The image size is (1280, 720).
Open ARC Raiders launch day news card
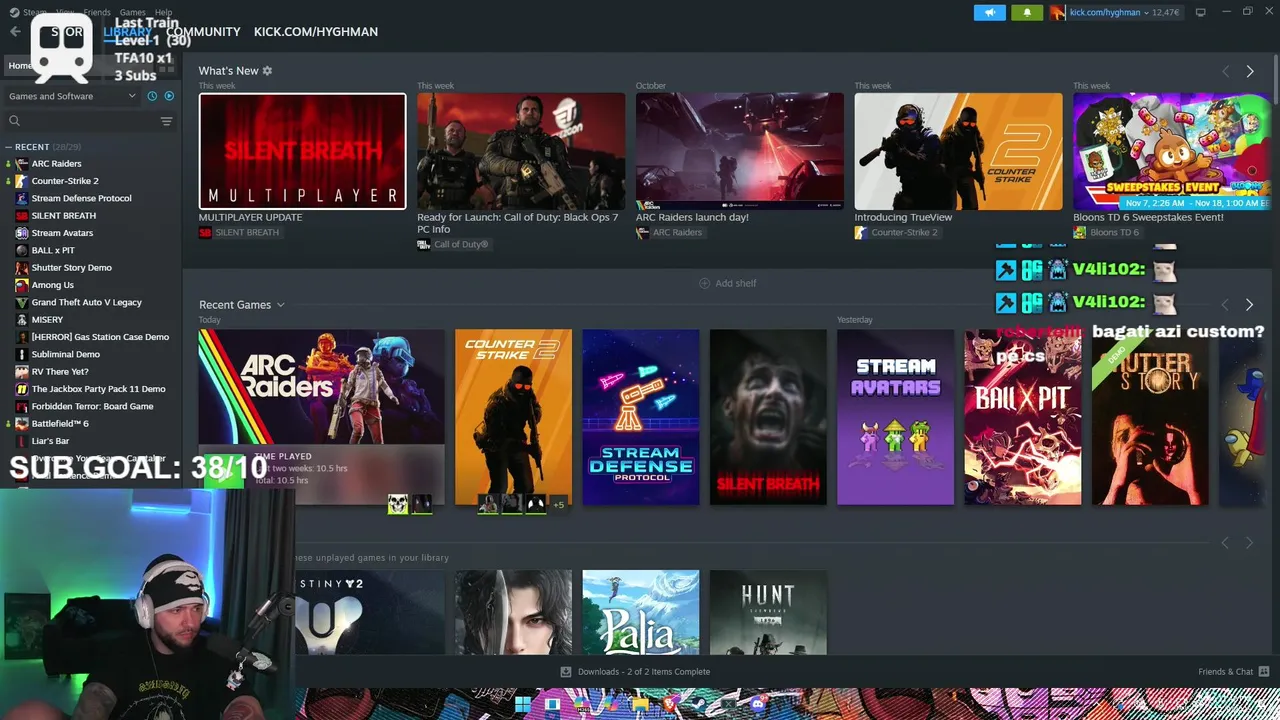pyautogui.click(x=740, y=151)
